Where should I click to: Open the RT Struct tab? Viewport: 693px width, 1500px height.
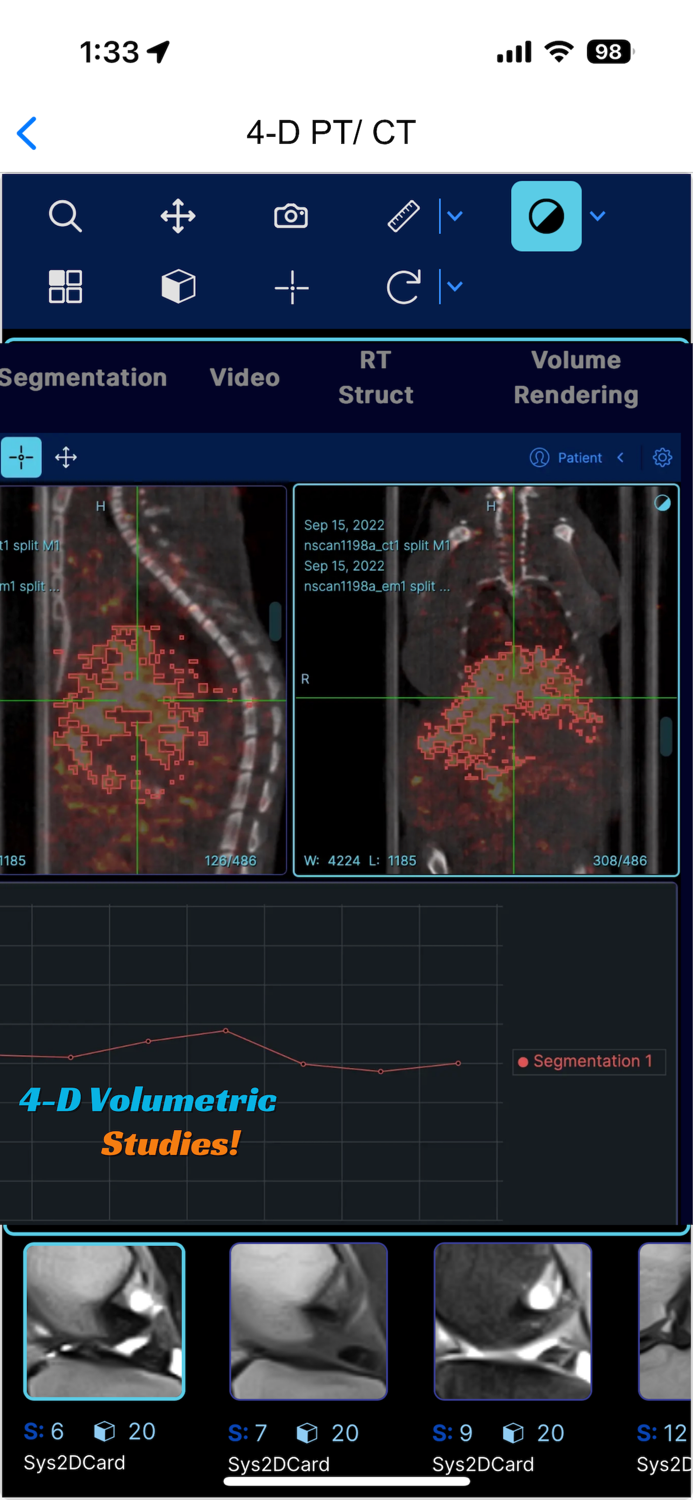pos(376,378)
